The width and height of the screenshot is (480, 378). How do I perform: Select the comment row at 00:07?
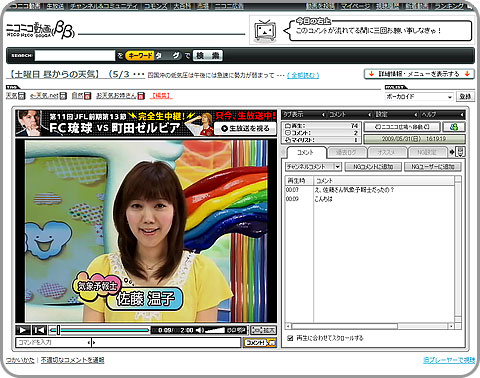(x=370, y=190)
